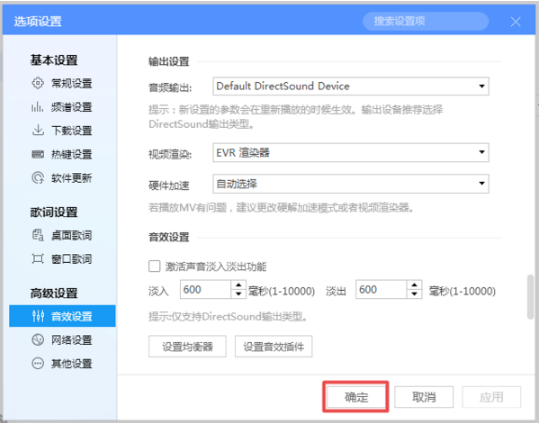Viewport: 539px width, 423px height.
Task: Click the 音效设置 group title in panel
Action: (169, 237)
